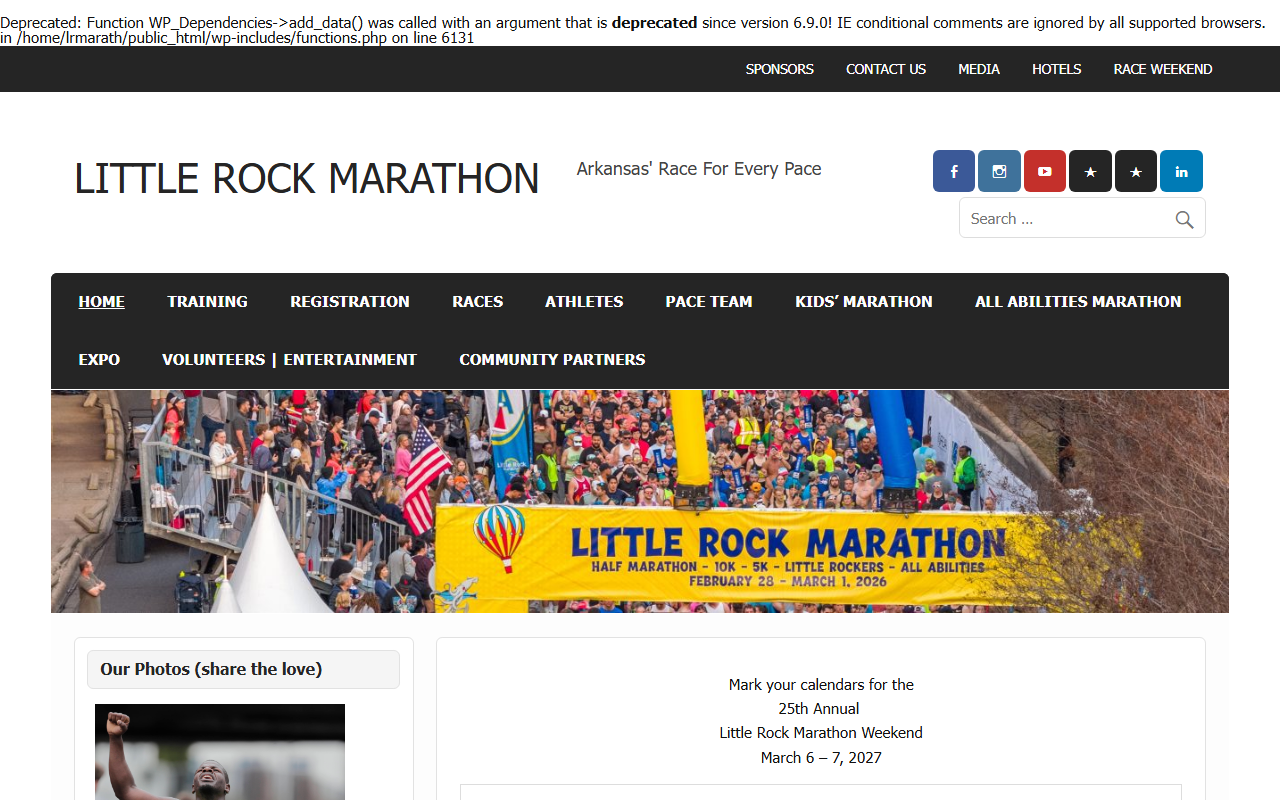The image size is (1280, 800).
Task: Click the text Mark your calendars for the
Action: (821, 684)
